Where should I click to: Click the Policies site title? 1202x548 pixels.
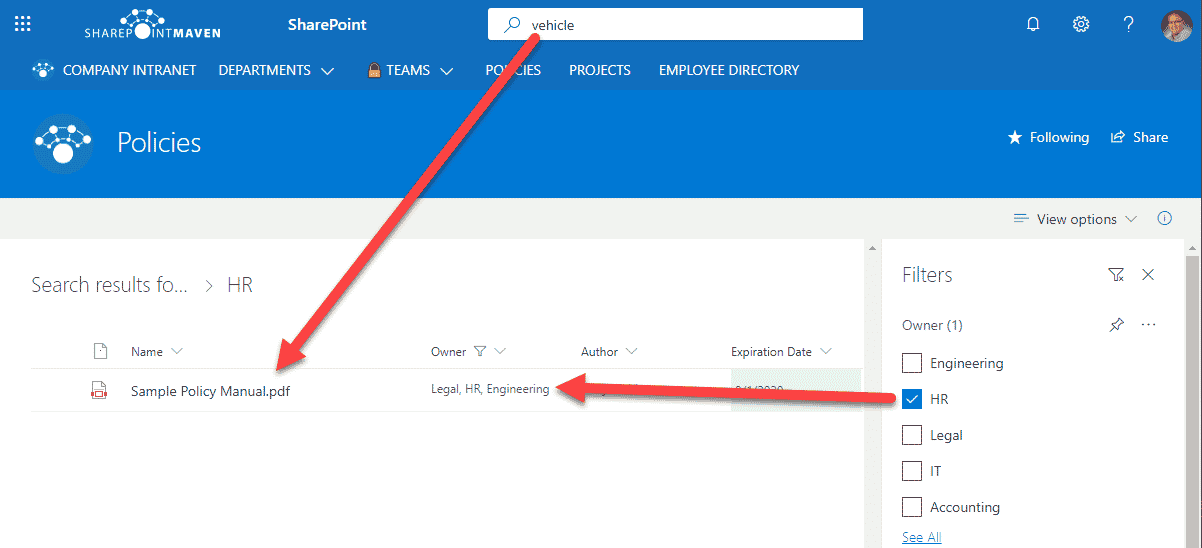159,142
